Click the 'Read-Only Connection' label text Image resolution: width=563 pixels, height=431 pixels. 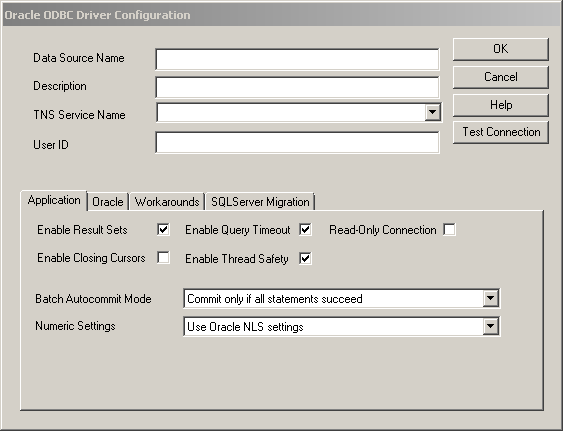[383, 230]
